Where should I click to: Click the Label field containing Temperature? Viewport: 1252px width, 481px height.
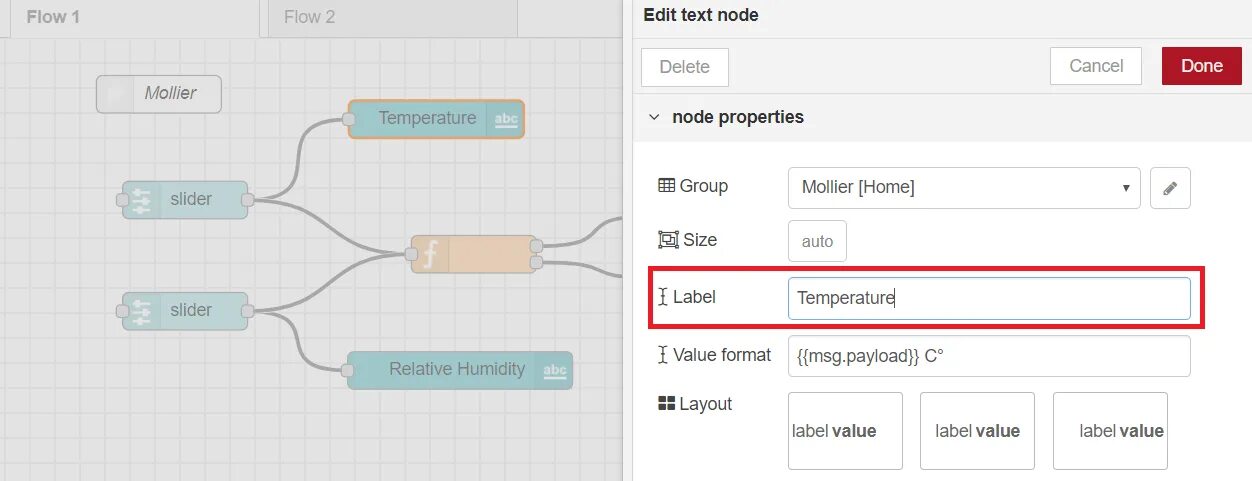[x=989, y=298]
